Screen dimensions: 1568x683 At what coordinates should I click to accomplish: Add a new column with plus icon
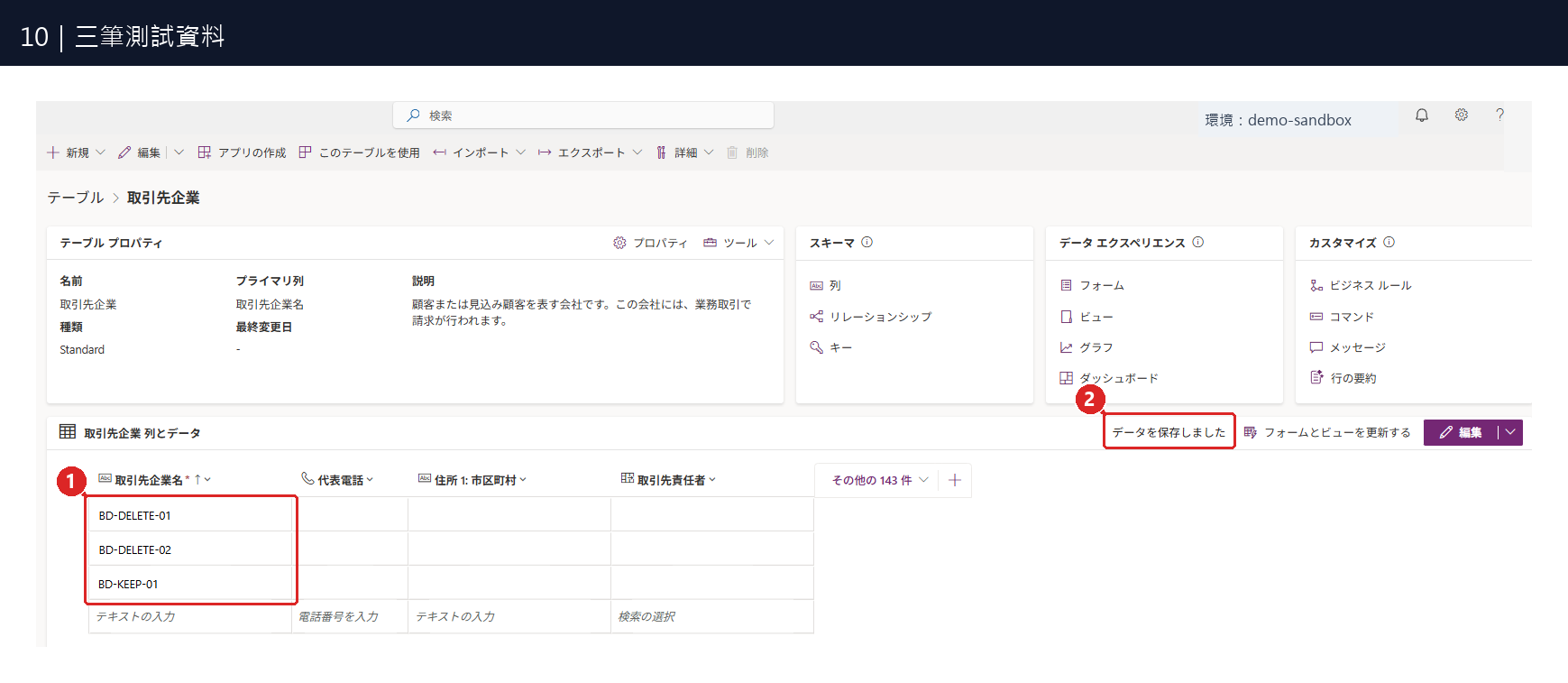pos(955,480)
